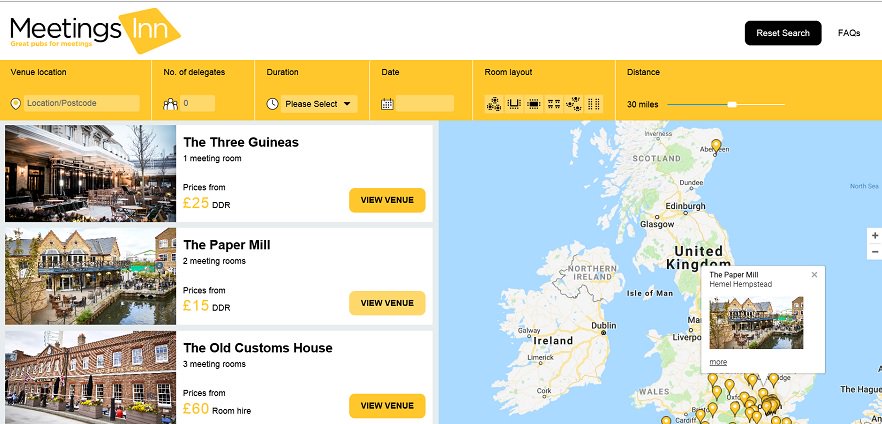Click the £60 Room hire price
The height and width of the screenshot is (424, 882).
point(217,409)
